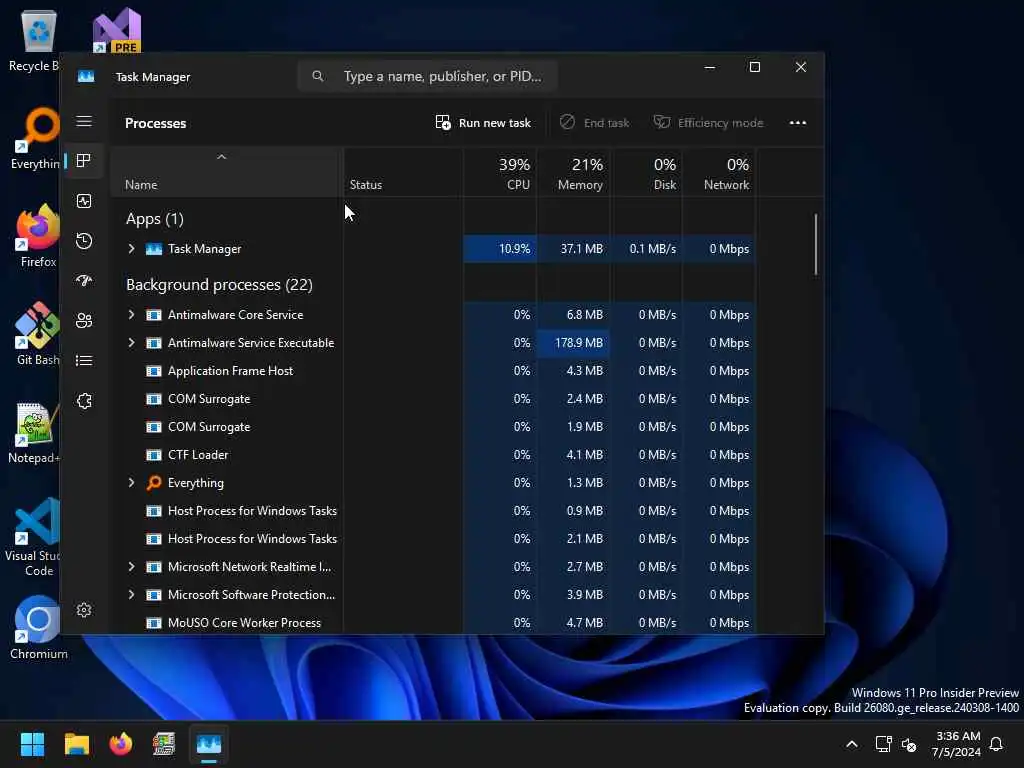Open the Performance page icon in sidebar
Viewport: 1024px width, 768px height.
[x=84, y=201]
